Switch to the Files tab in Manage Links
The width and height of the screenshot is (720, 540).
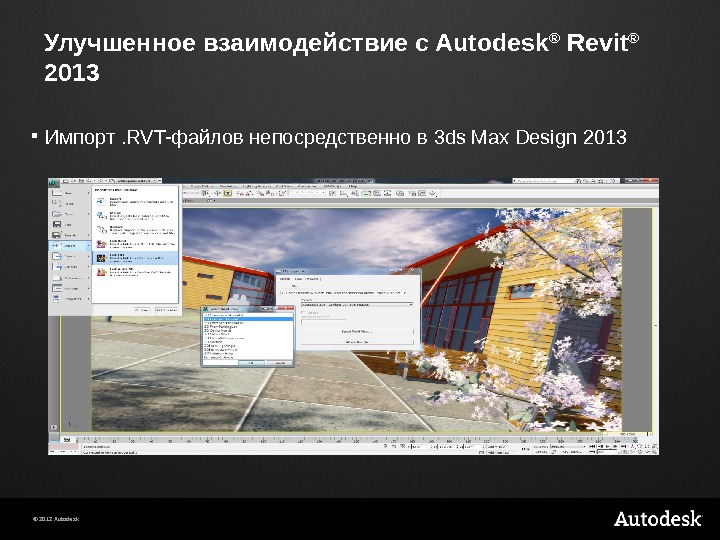pyautogui.click(x=298, y=279)
